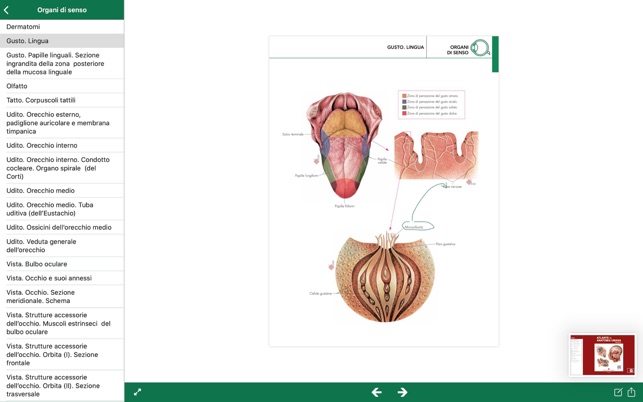Click the red taste zone legend swatch
The image size is (643, 402).
(404, 113)
